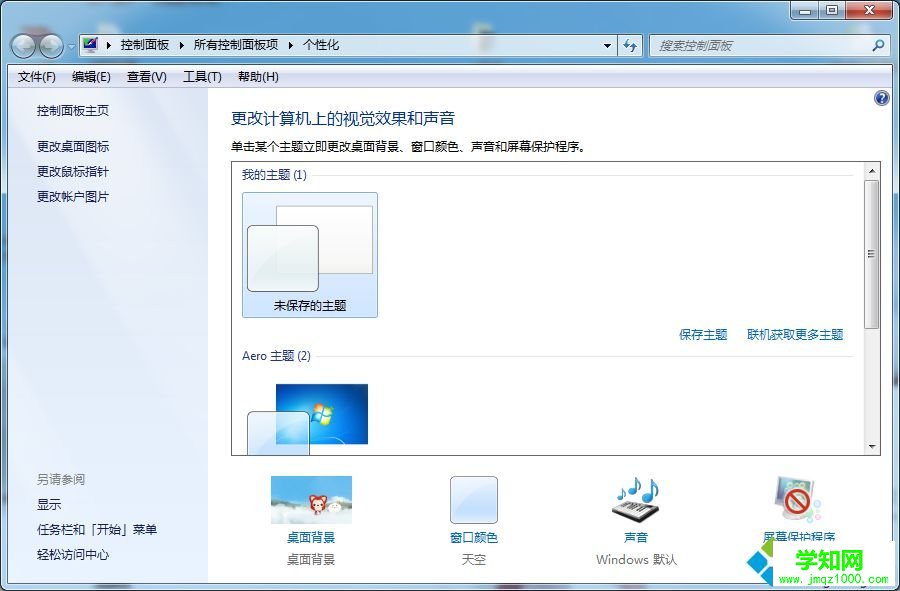Open the 查看 (View) menu

[145, 76]
